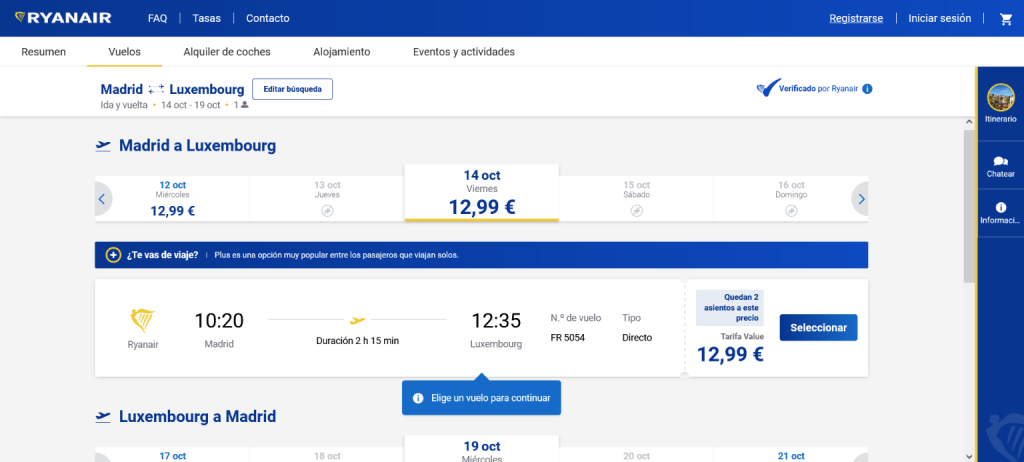The height and width of the screenshot is (462, 1024).
Task: Click the passenger icon next to 1
Action: pyautogui.click(x=245, y=105)
